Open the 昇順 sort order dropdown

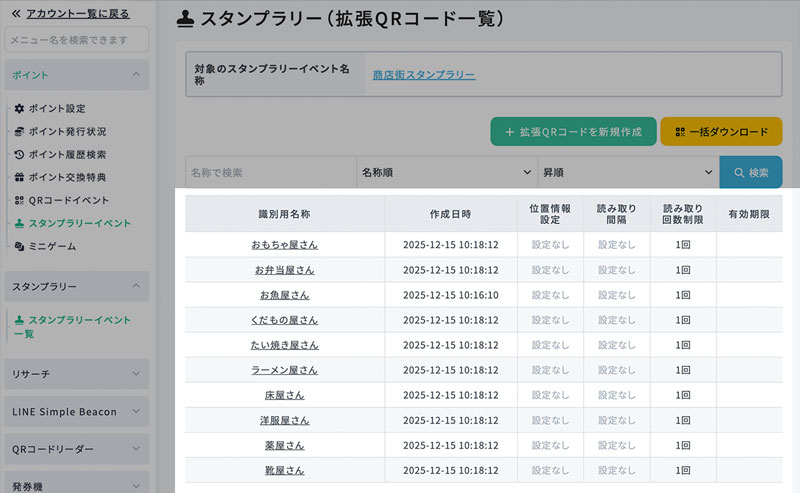tap(627, 173)
